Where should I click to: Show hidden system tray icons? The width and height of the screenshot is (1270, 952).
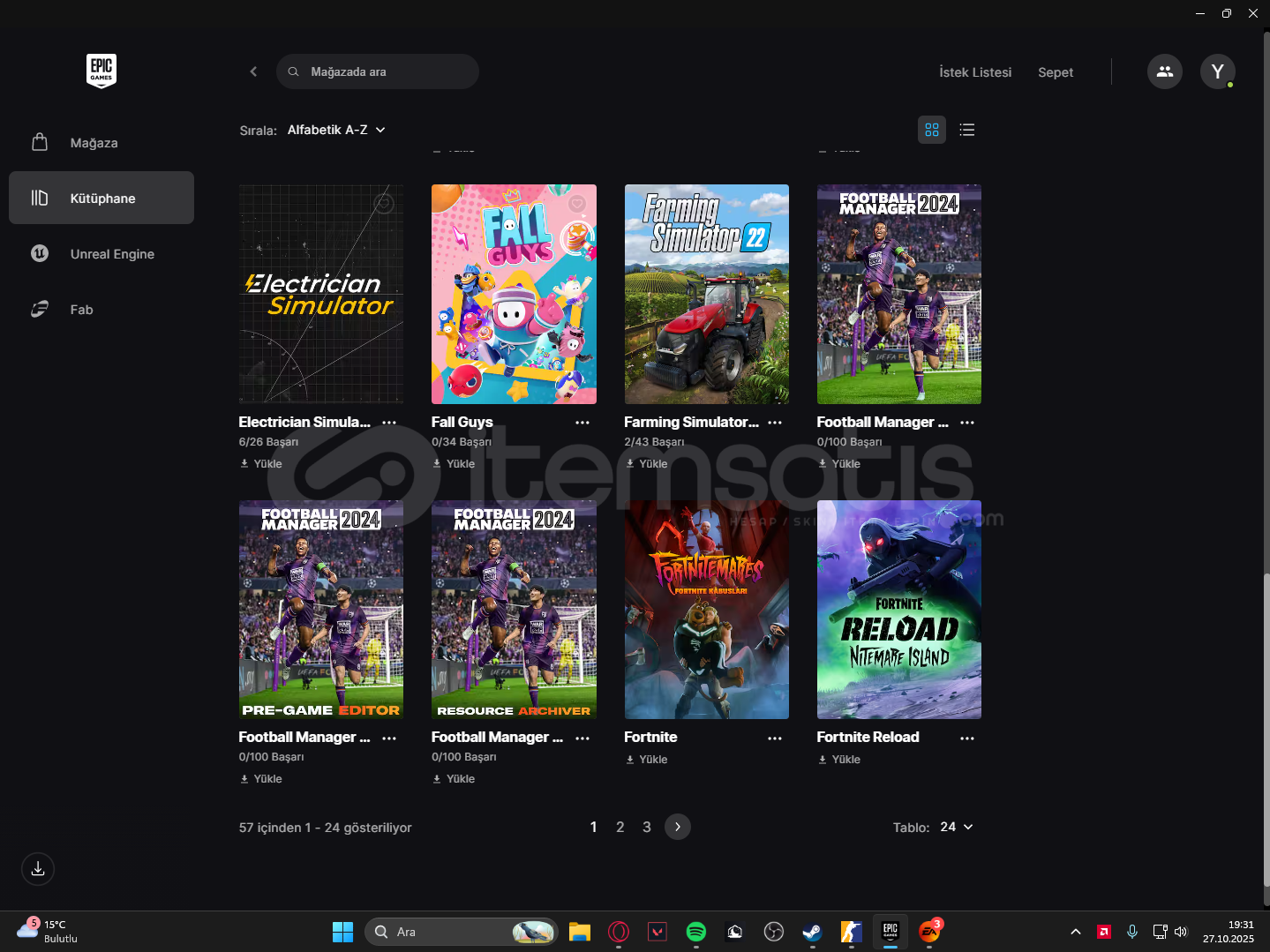[1075, 932]
